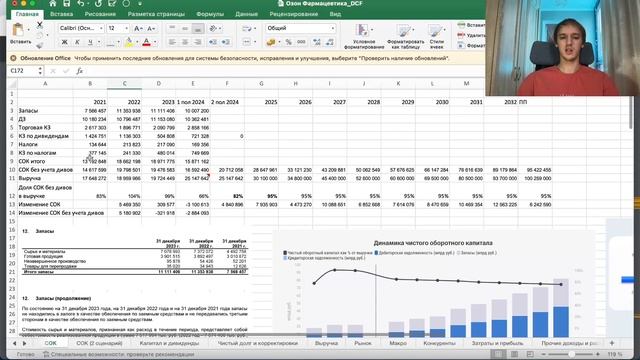Viewport: 640px width, 360px height.
Task: Apply thousands separator (000) format
Action: click(x=301, y=42)
